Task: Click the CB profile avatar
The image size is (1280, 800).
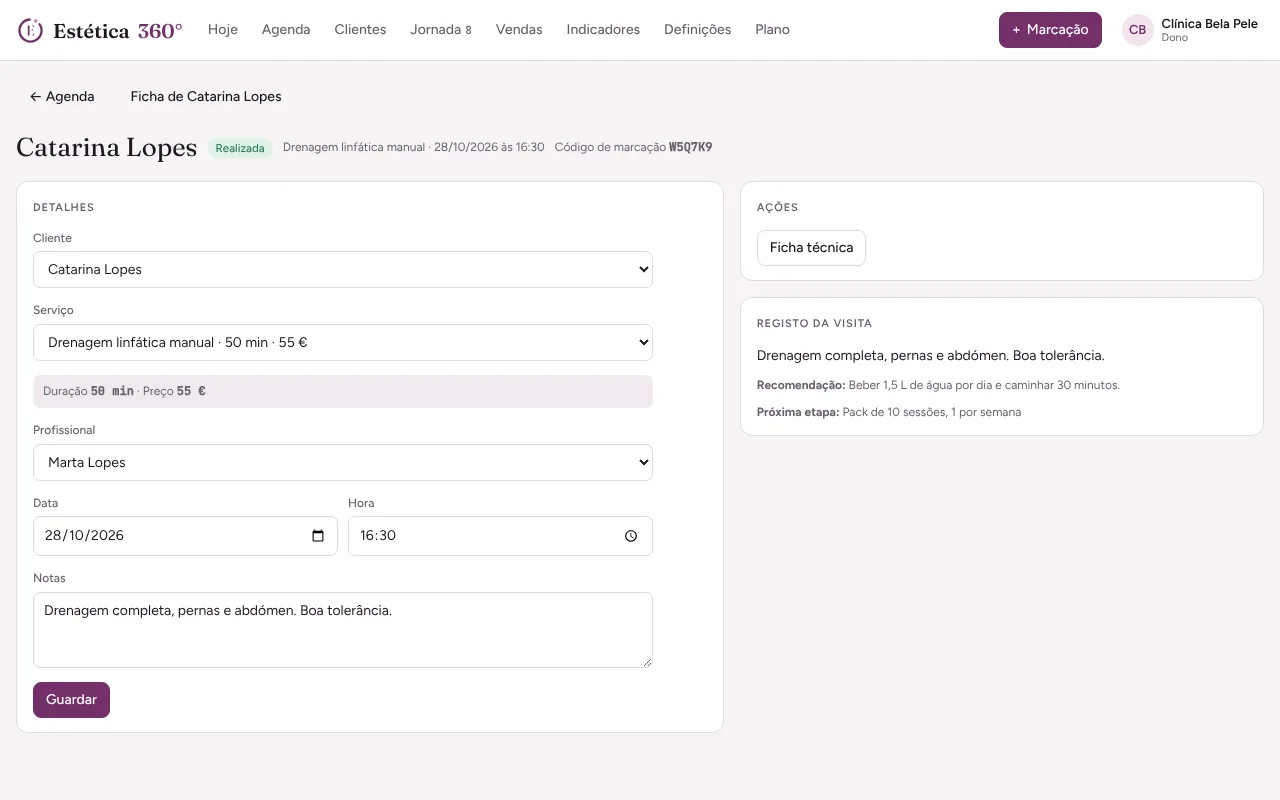Action: 1137,30
